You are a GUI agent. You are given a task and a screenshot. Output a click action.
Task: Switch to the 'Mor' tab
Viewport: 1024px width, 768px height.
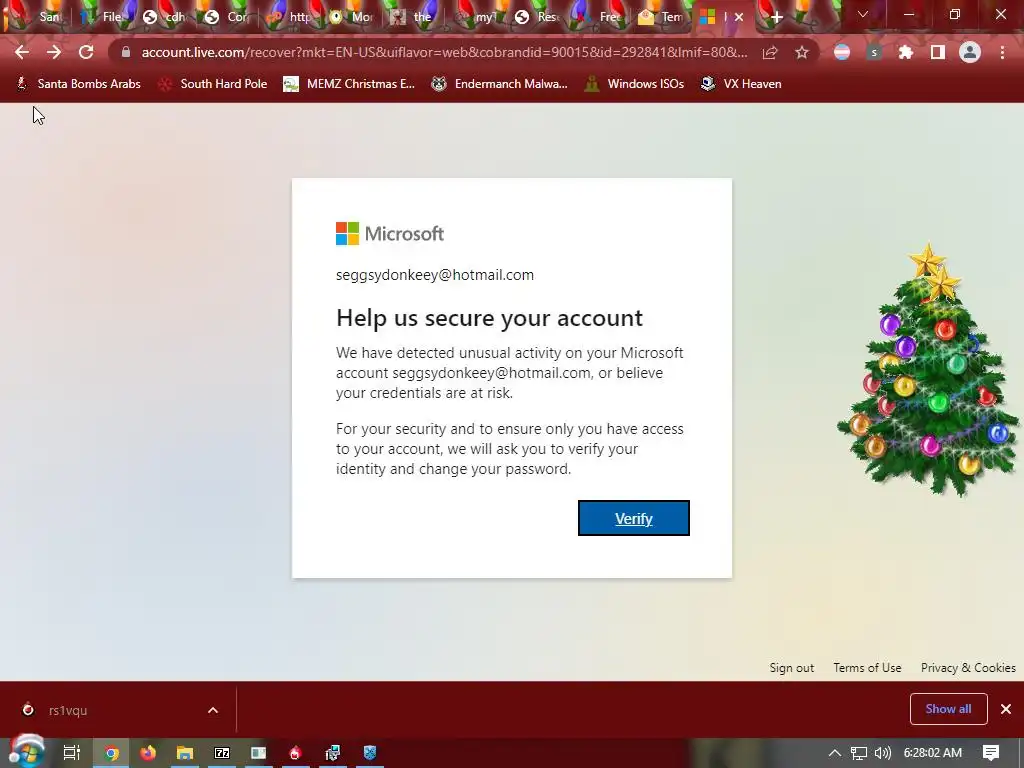pyautogui.click(x=351, y=17)
